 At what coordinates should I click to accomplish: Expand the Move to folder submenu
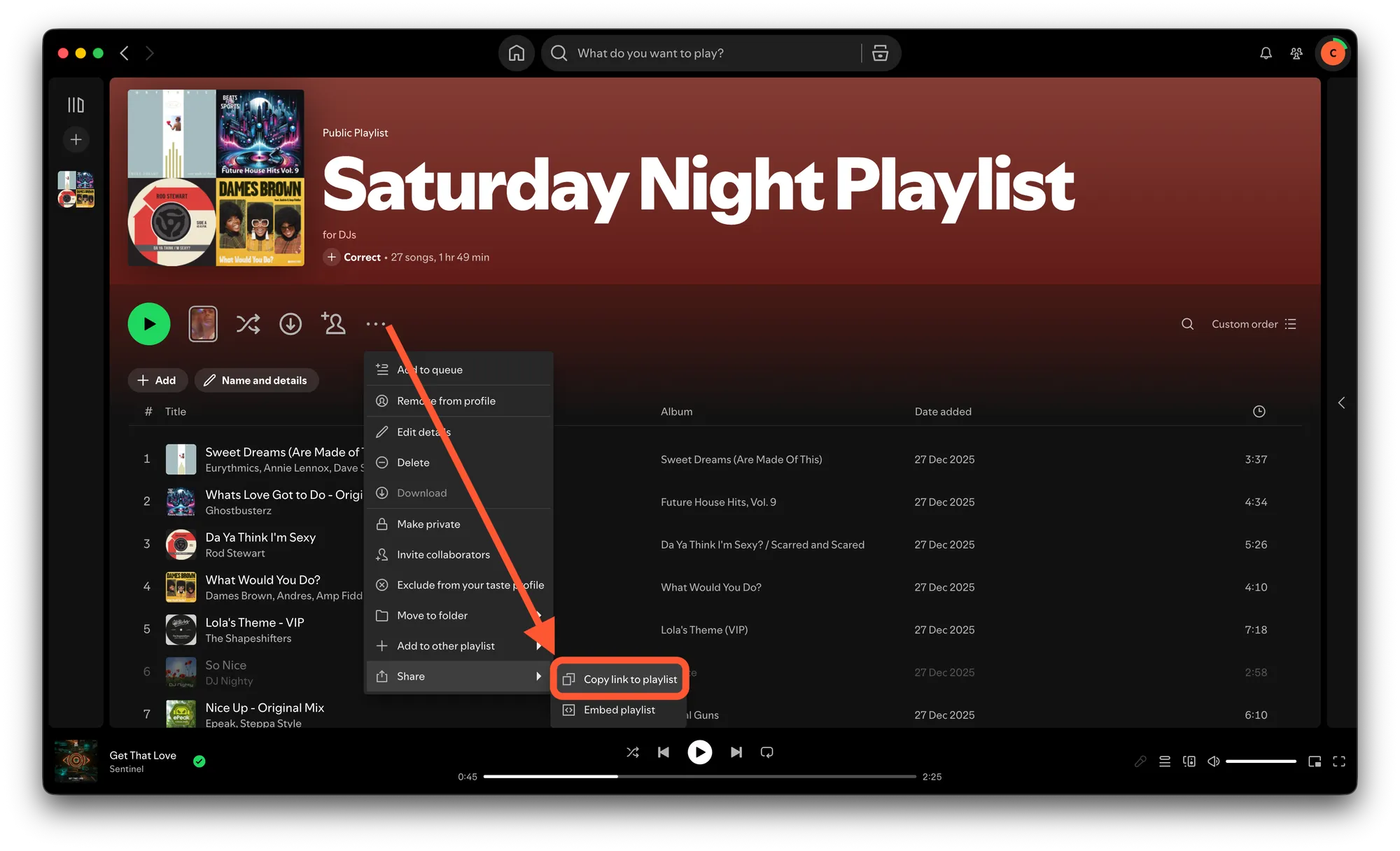click(x=459, y=616)
